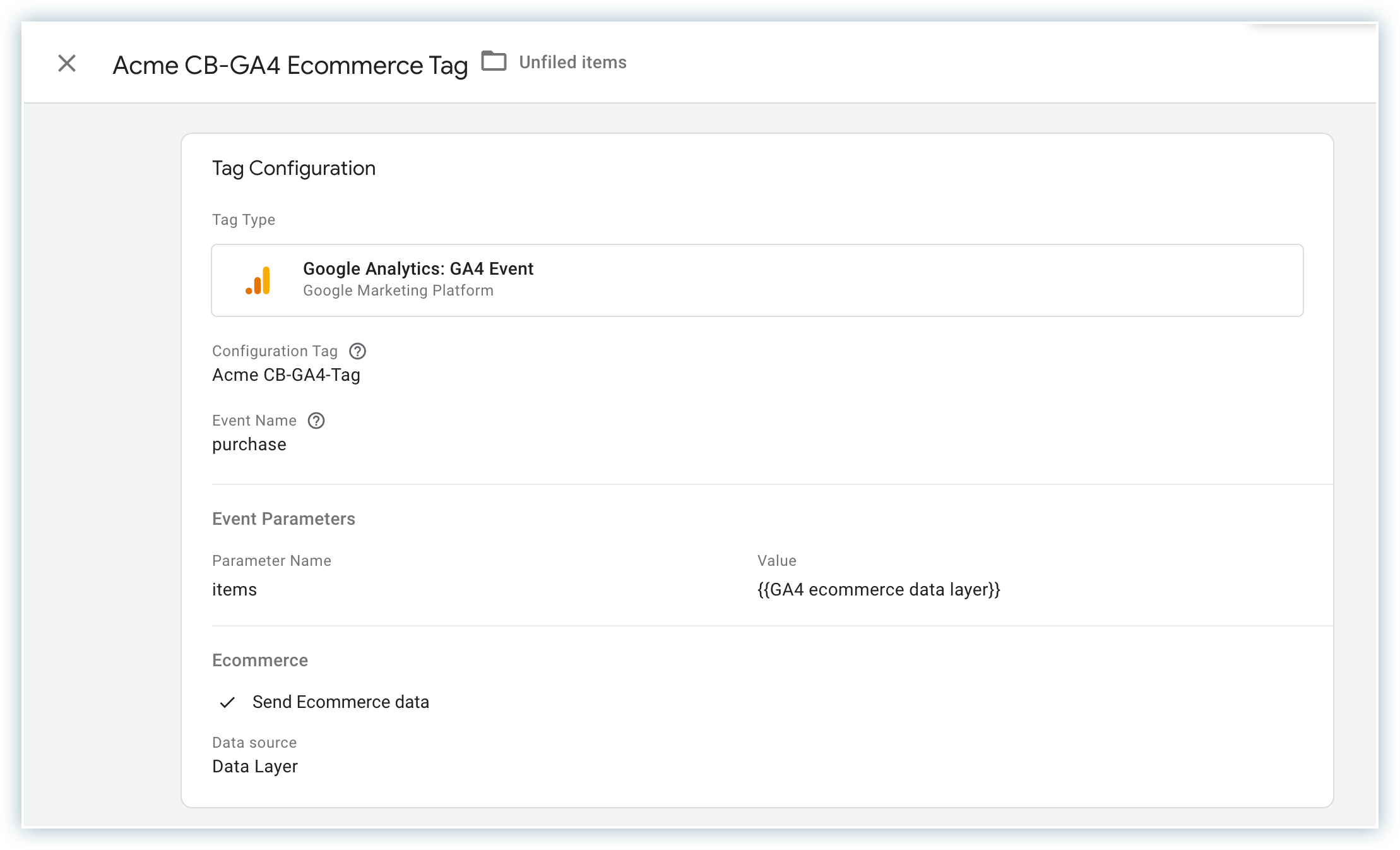Click Data Layer data source value
The height and width of the screenshot is (850, 1400).
coord(254,767)
